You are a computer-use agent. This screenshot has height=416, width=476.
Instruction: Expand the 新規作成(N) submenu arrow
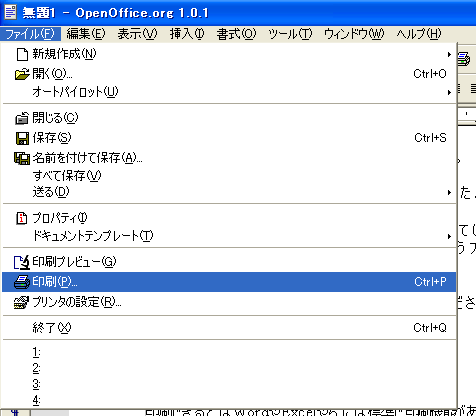tap(449, 54)
